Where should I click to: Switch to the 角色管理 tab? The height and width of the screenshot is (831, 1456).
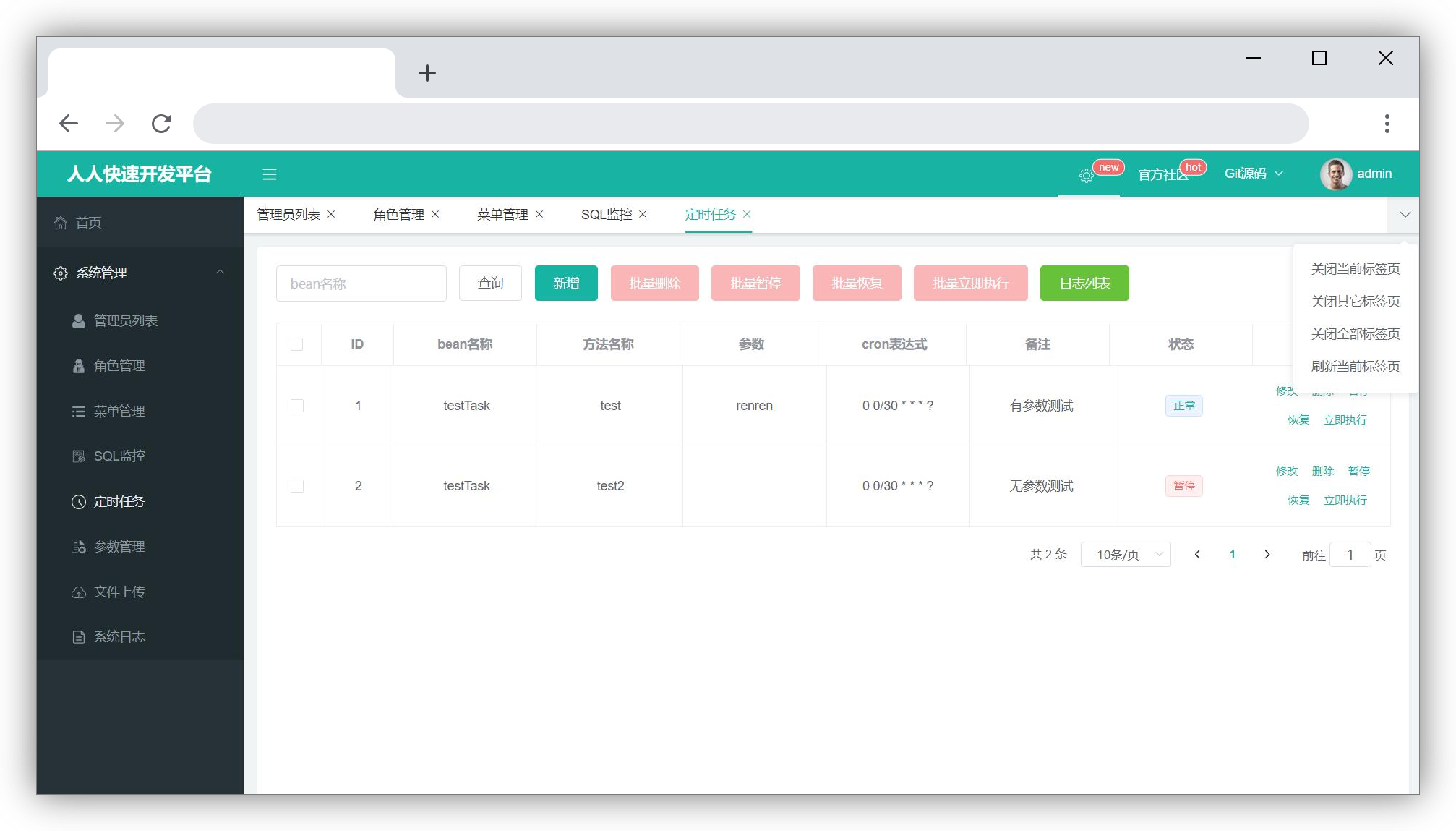click(398, 215)
